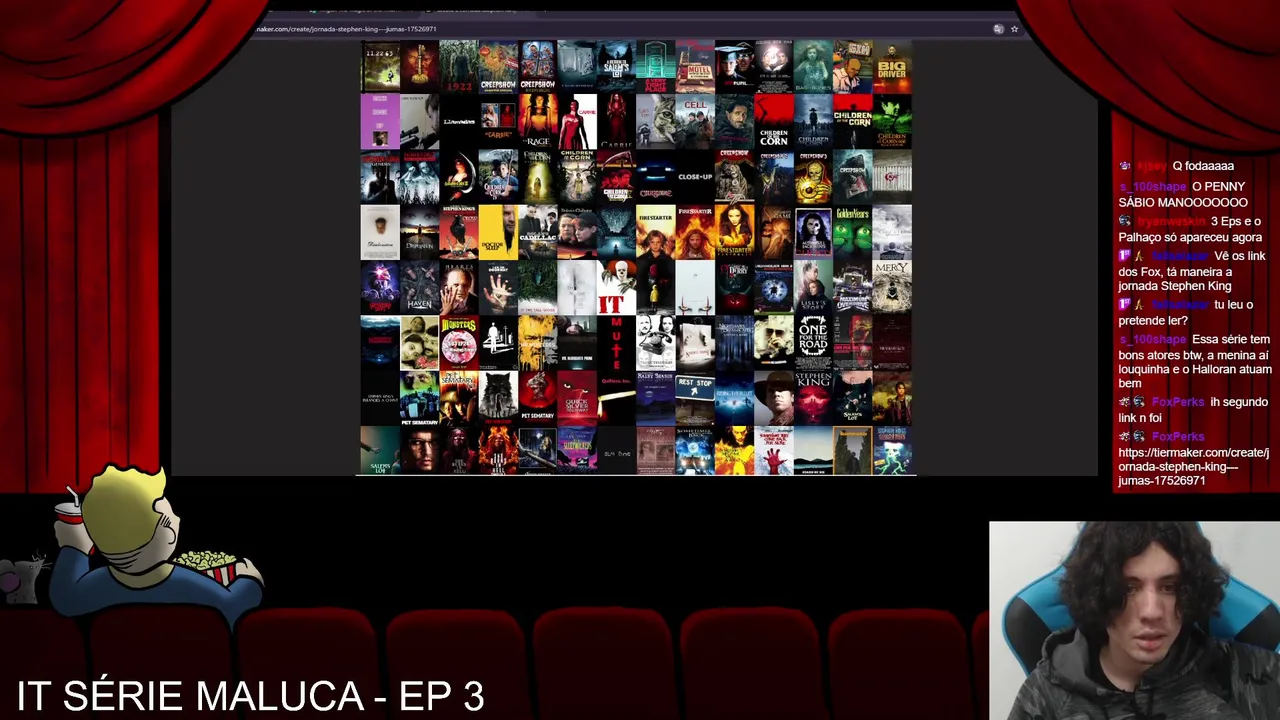Viewport: 1280px width, 720px height.
Task: Choose the Cell movie poster
Action: (695, 122)
